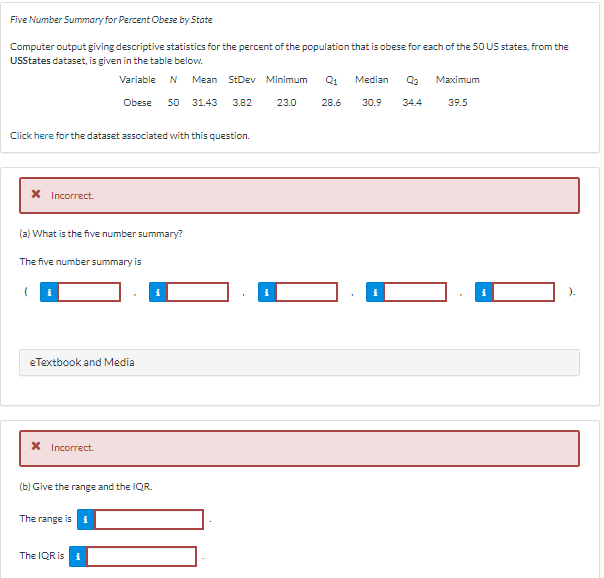Click info icon next to the range field
The height and width of the screenshot is (578, 604).
click(86, 519)
